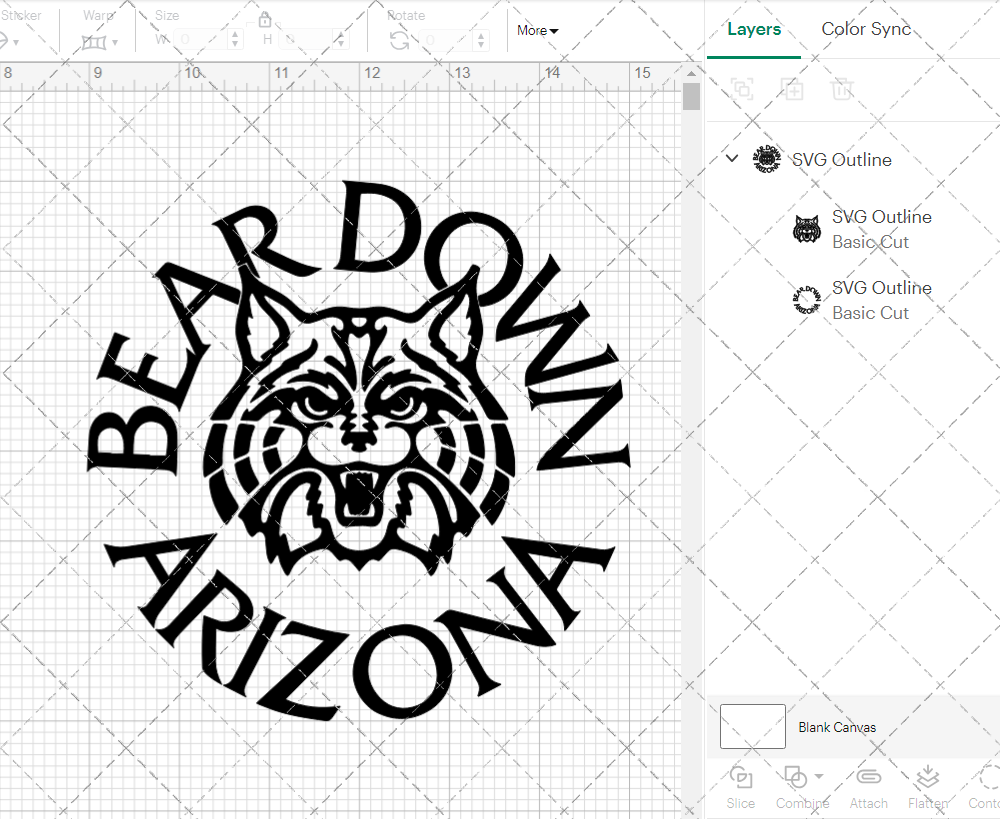Collapse the SVG Outline group chevron
Screen dimensions: 1000x819
pos(732,158)
